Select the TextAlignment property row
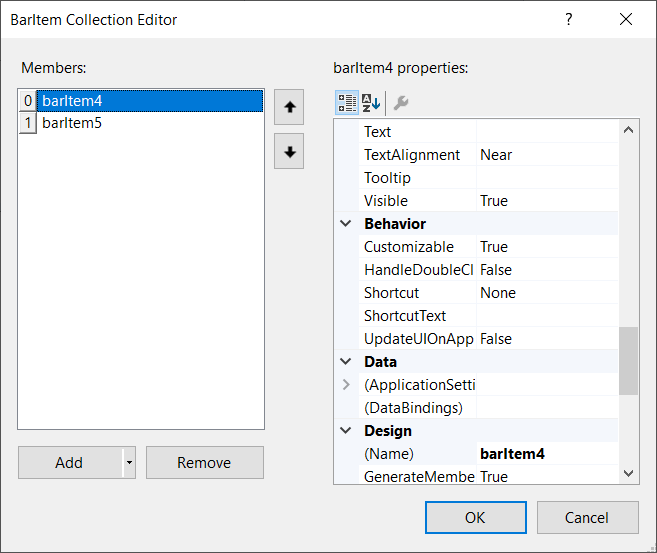This screenshot has height=553, width=657. coord(489,155)
